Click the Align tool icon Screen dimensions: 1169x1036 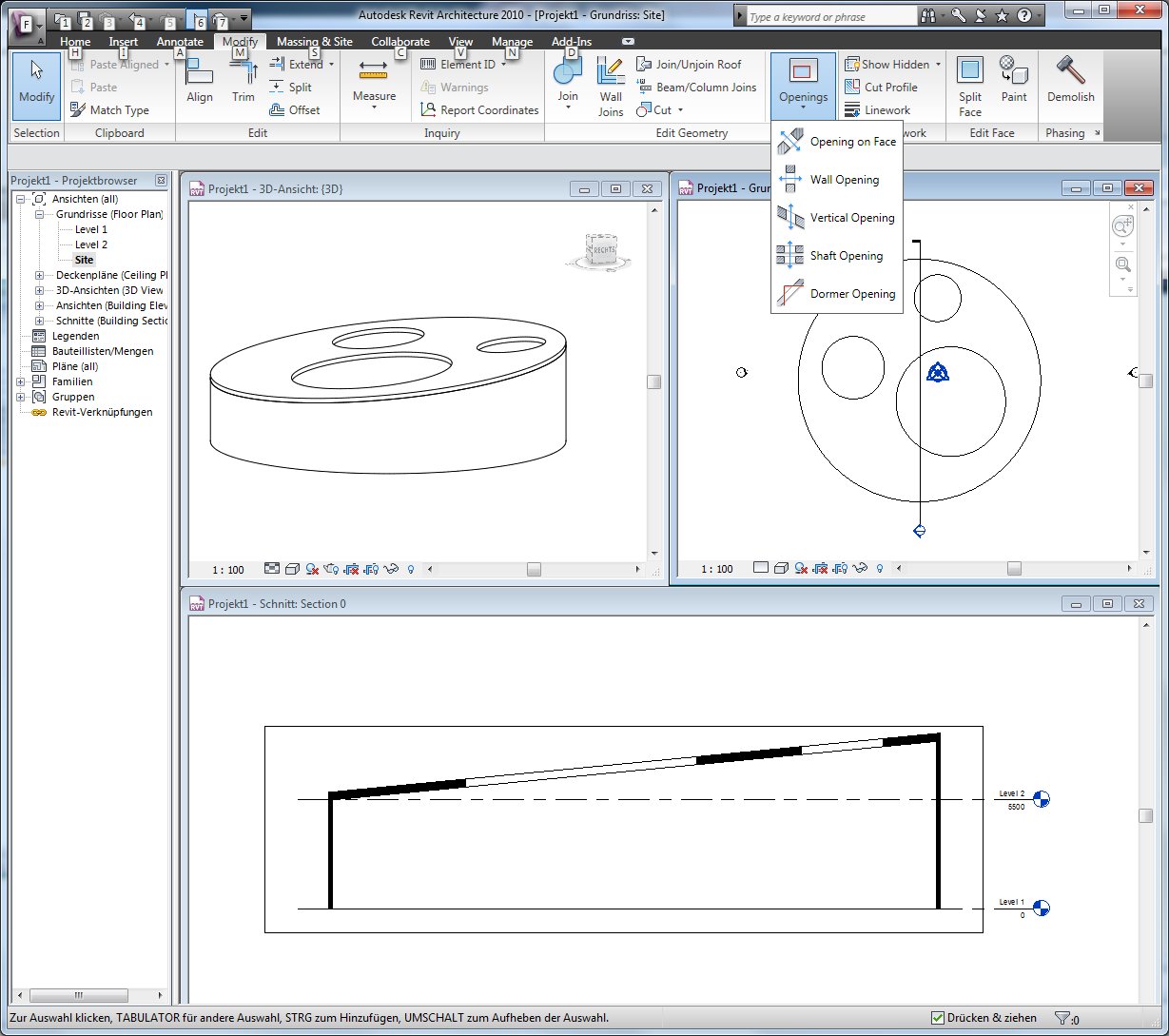point(200,81)
